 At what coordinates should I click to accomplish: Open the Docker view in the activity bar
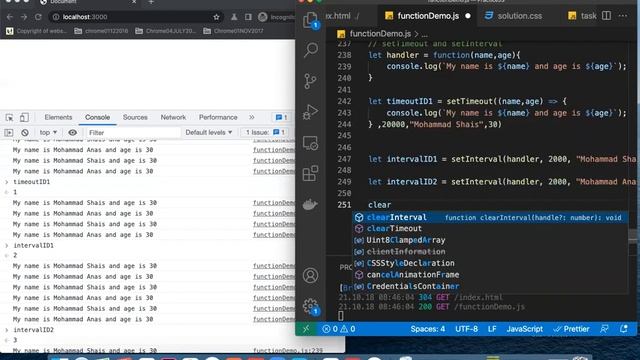pyautogui.click(x=310, y=204)
